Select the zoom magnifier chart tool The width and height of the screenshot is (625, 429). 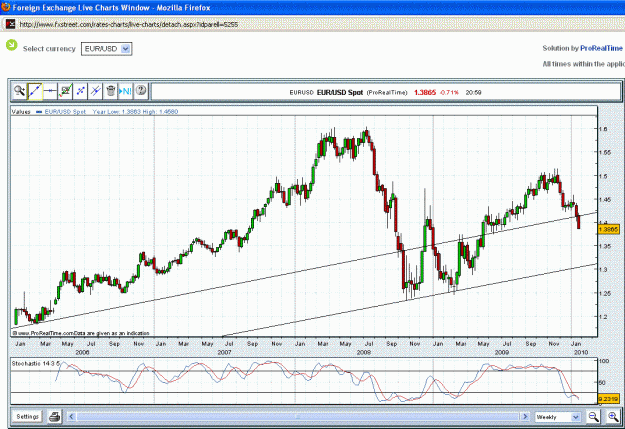coord(19,91)
